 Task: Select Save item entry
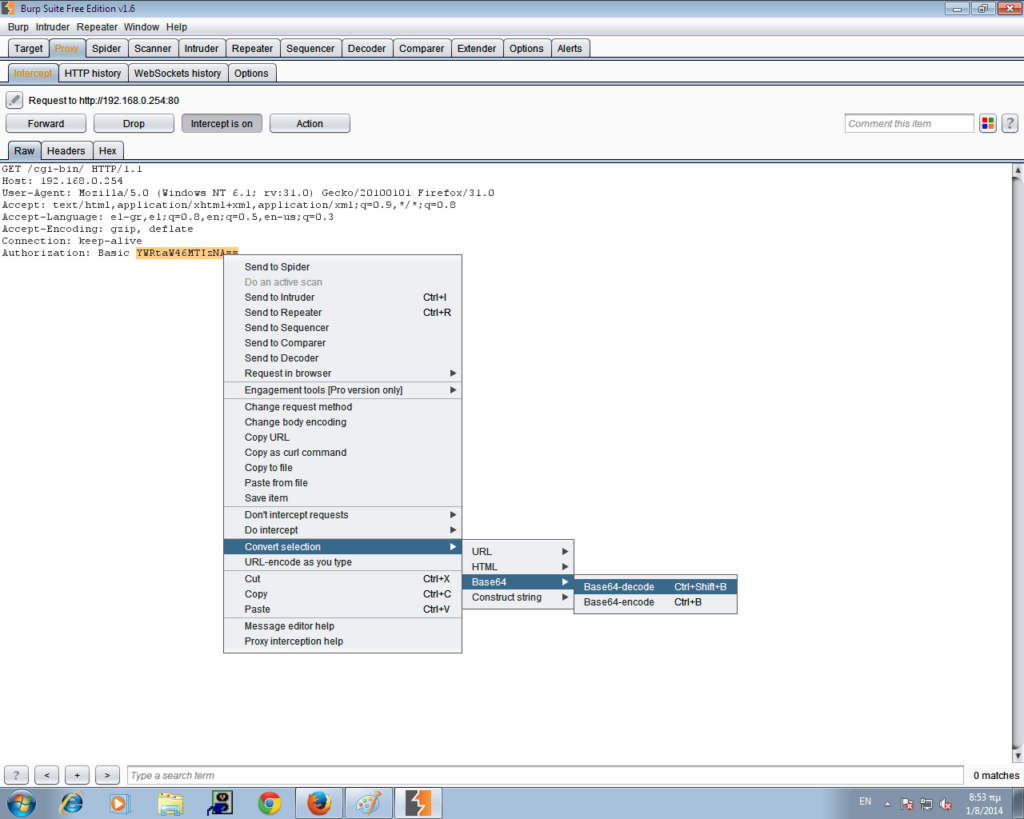342,498
